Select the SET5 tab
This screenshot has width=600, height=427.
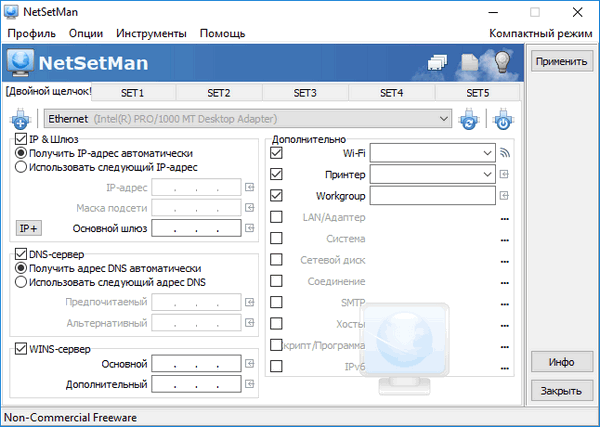(478, 93)
